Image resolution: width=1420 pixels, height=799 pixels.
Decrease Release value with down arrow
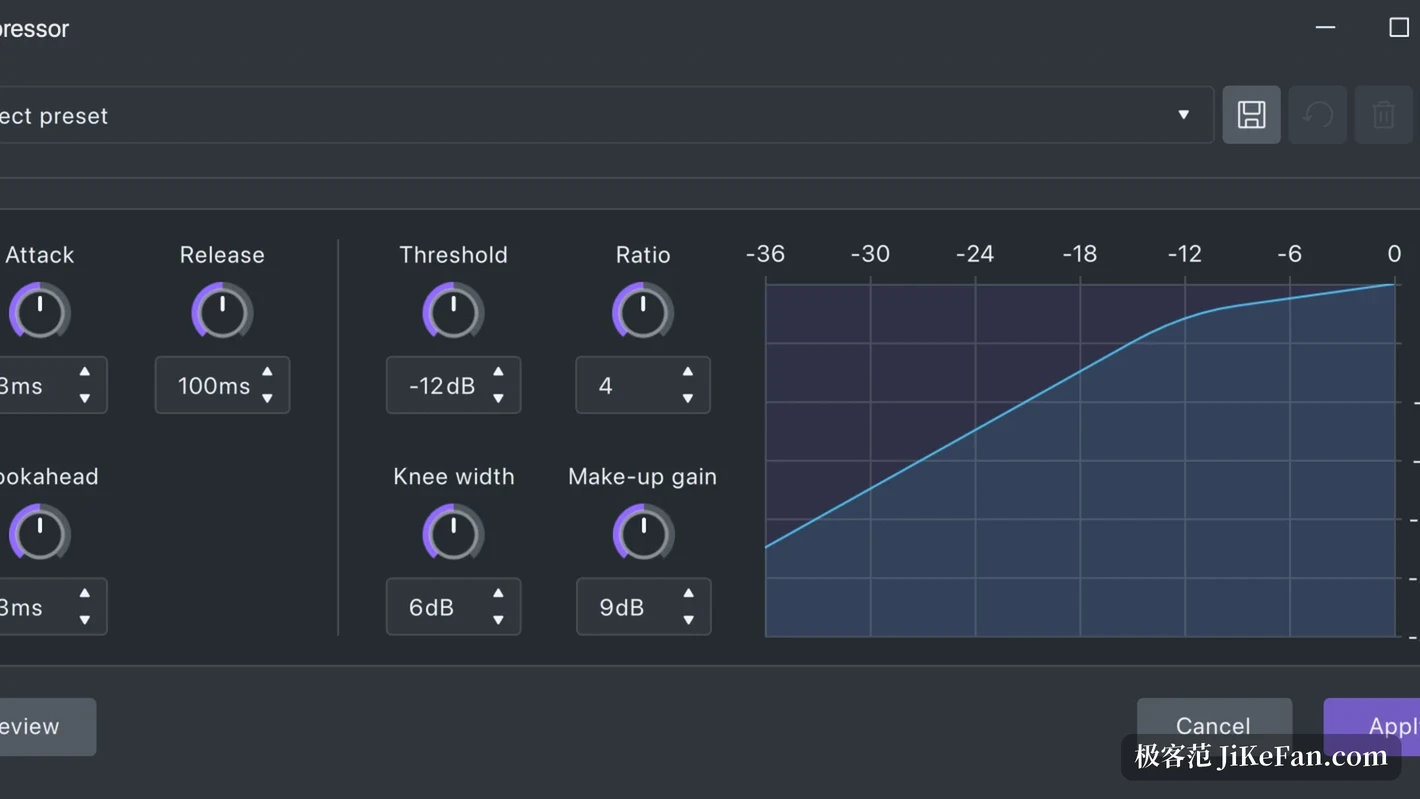pyautogui.click(x=267, y=398)
